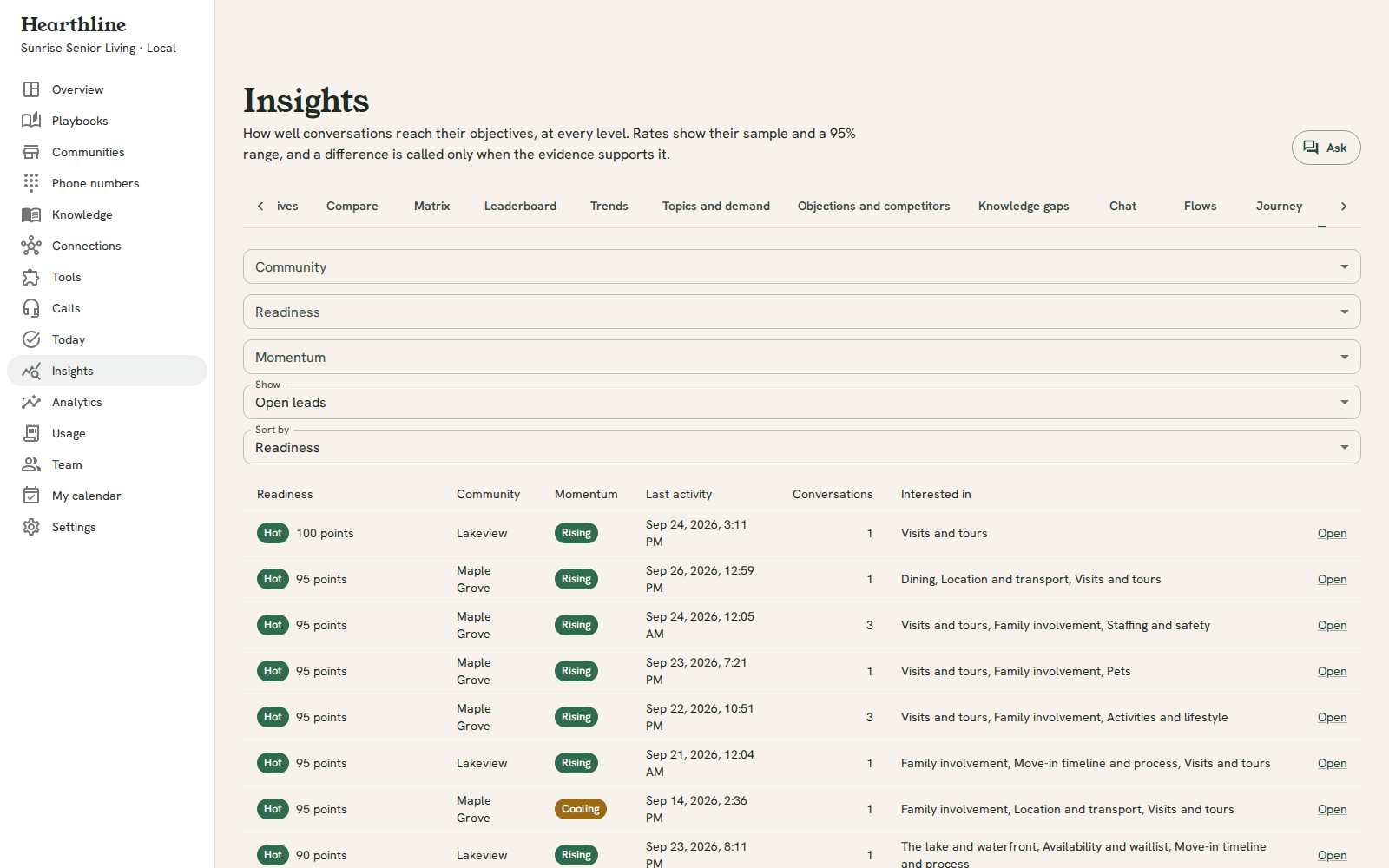The height and width of the screenshot is (868, 1389).
Task: Open the Overview sidebar icon
Action: [31, 89]
